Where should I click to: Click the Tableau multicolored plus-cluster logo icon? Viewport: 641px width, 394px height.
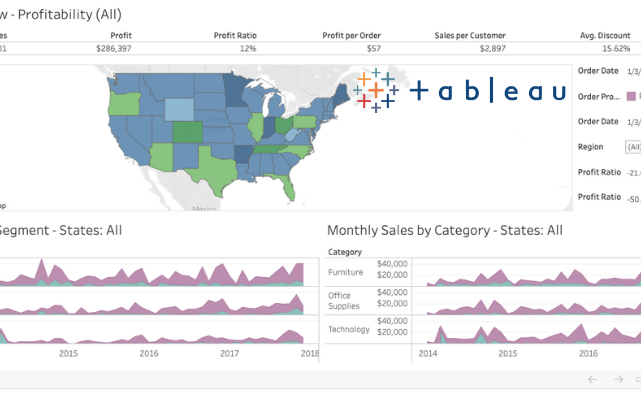[x=376, y=90]
